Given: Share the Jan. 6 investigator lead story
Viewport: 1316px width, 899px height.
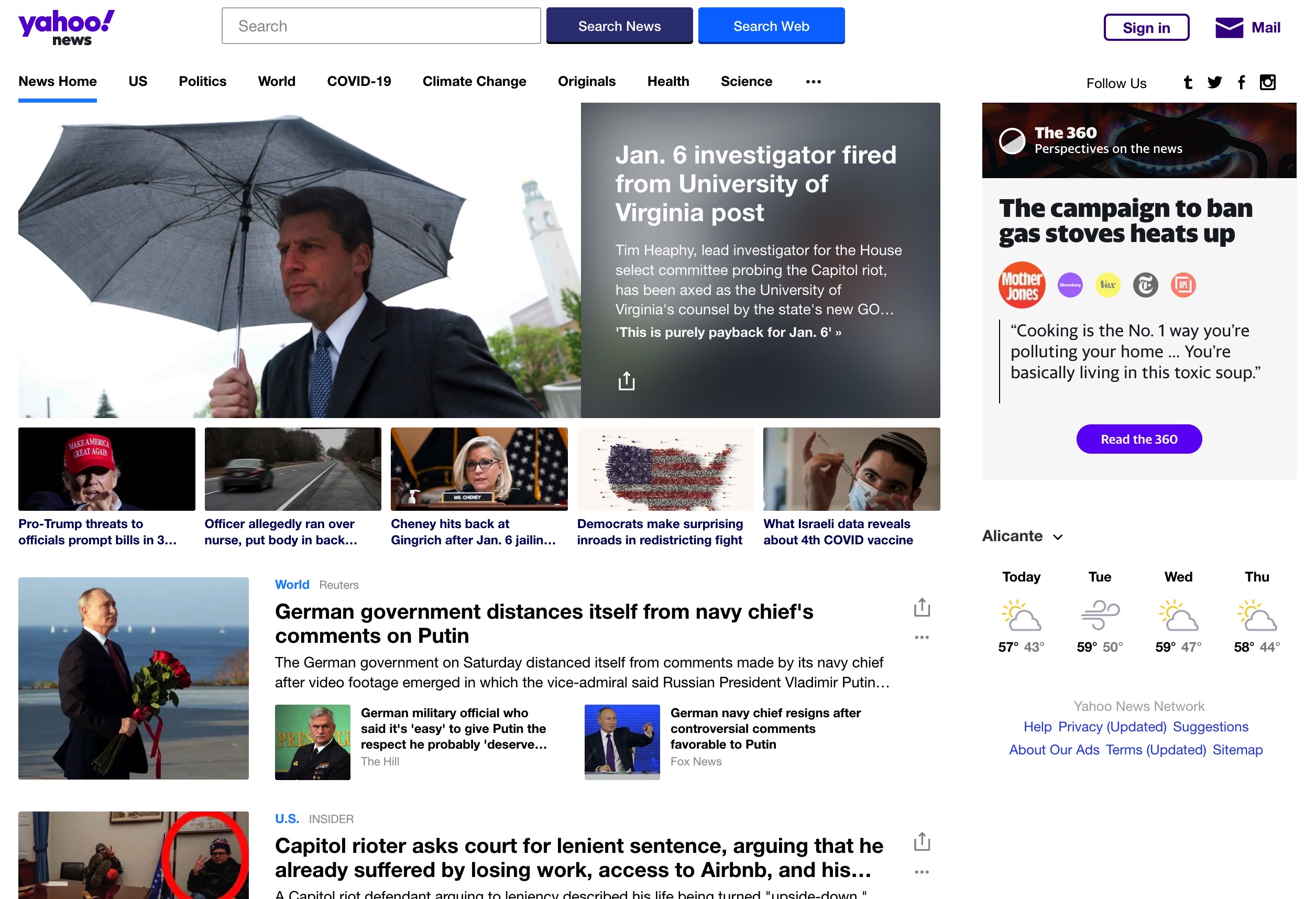Looking at the screenshot, I should (x=626, y=381).
